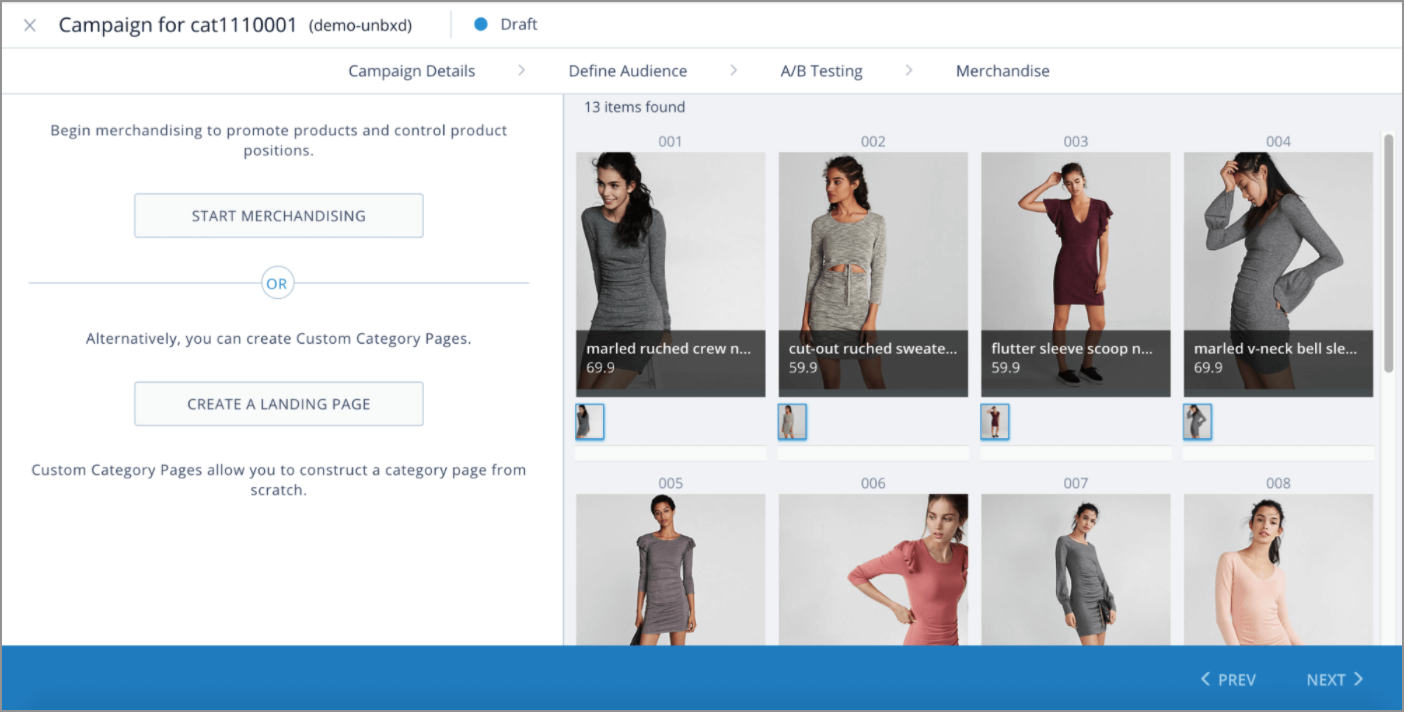Close the campaign editor with the X icon
The width and height of the screenshot is (1404, 716).
pyautogui.click(x=30, y=25)
